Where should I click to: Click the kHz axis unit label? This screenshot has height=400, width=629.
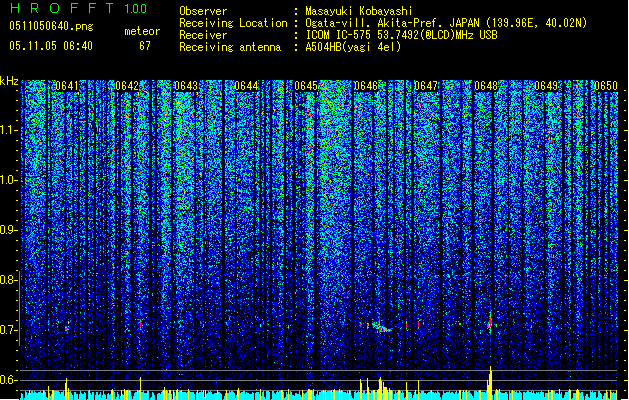pyautogui.click(x=9, y=81)
